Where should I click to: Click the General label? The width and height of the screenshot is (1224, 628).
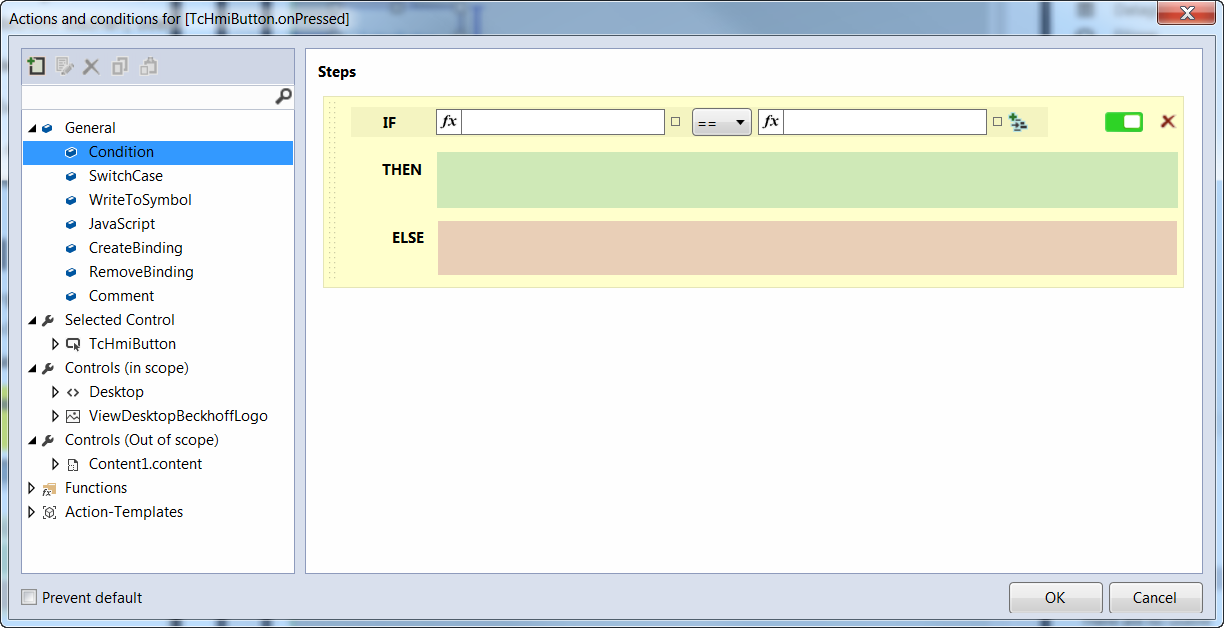pos(90,128)
